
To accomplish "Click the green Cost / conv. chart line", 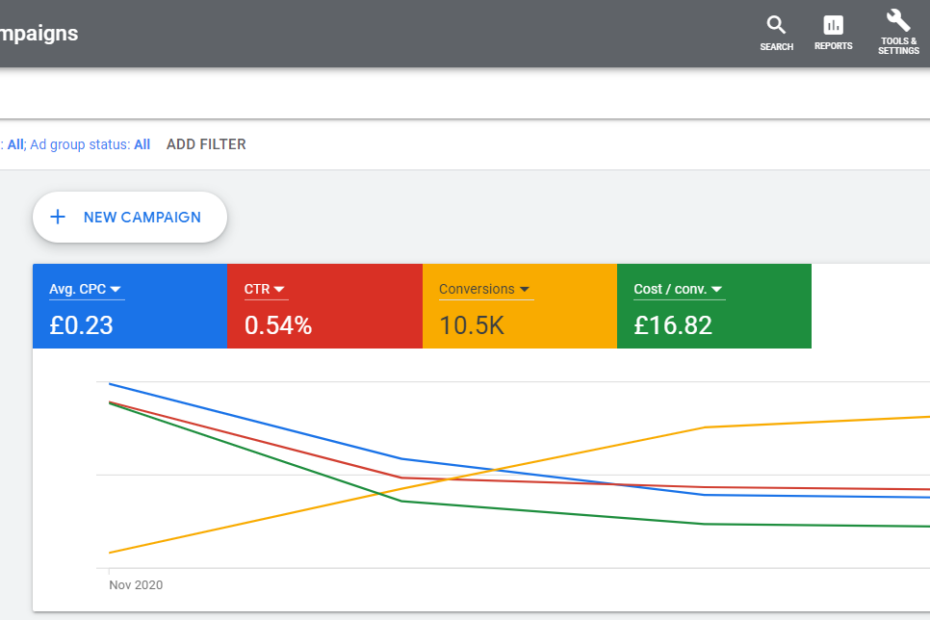I will pos(550,512).
